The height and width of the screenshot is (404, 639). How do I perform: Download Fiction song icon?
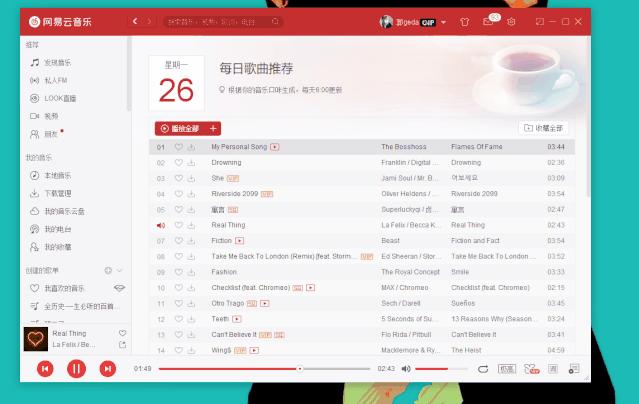click(x=191, y=241)
